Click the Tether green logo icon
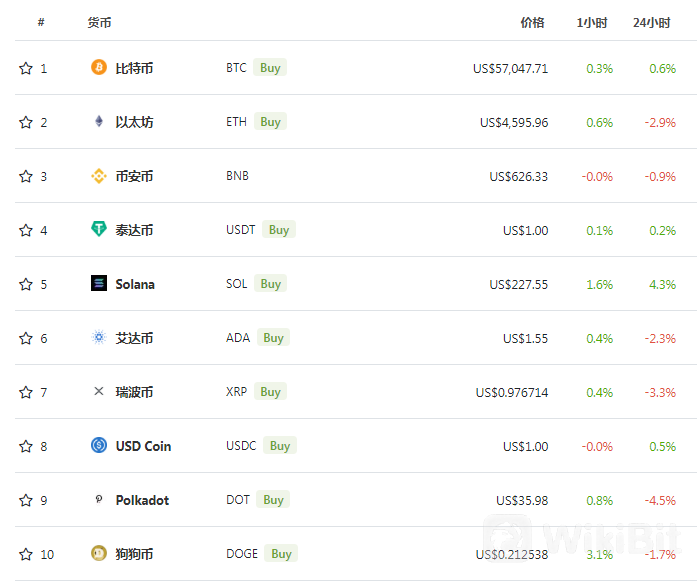This screenshot has height=582, width=697. point(99,229)
